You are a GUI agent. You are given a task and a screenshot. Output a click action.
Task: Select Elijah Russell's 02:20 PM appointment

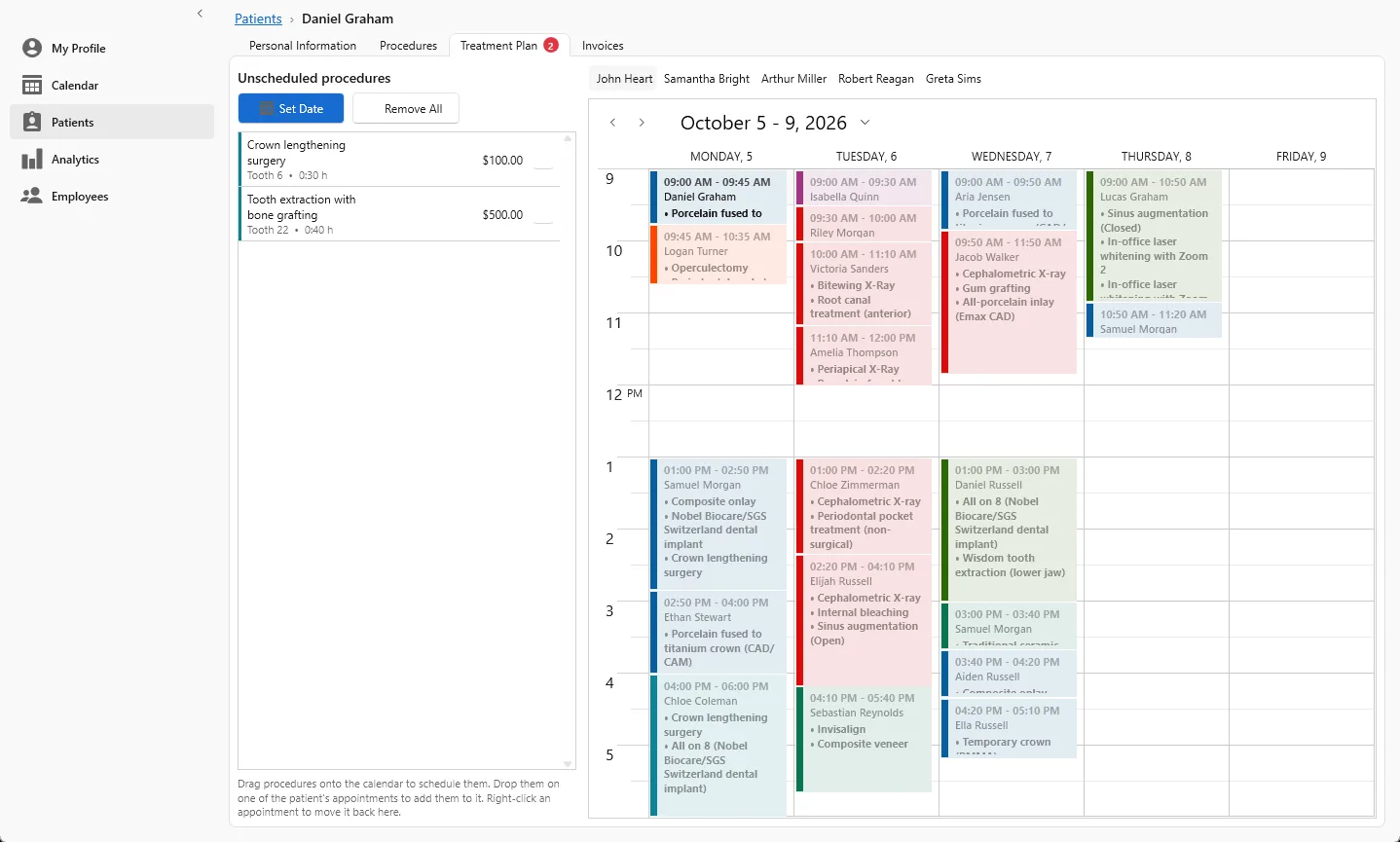(x=864, y=620)
